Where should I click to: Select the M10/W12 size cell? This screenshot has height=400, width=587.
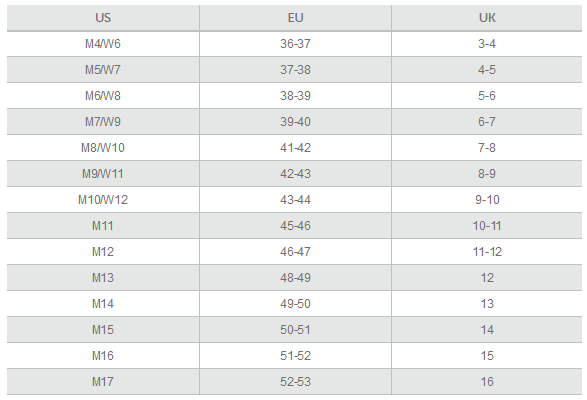pyautogui.click(x=103, y=200)
